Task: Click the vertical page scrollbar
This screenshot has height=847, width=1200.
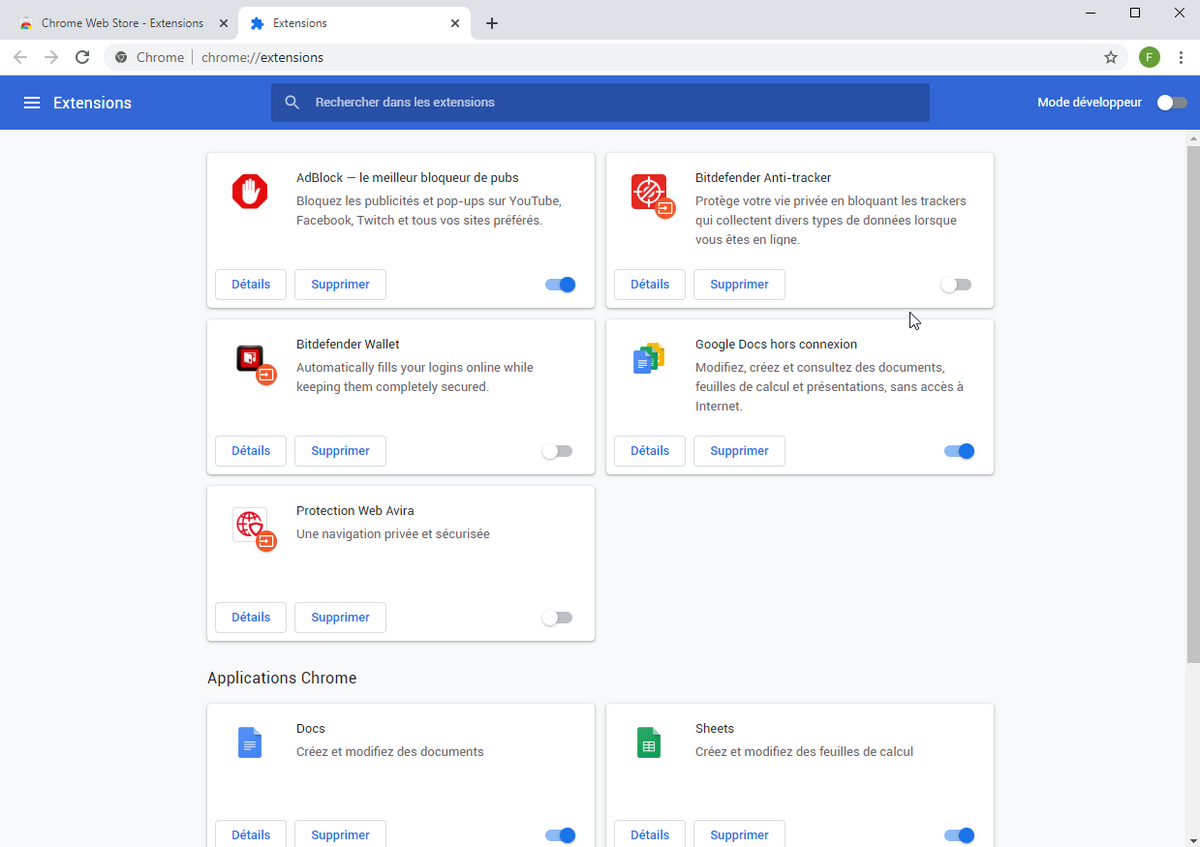Action: click(1193, 403)
